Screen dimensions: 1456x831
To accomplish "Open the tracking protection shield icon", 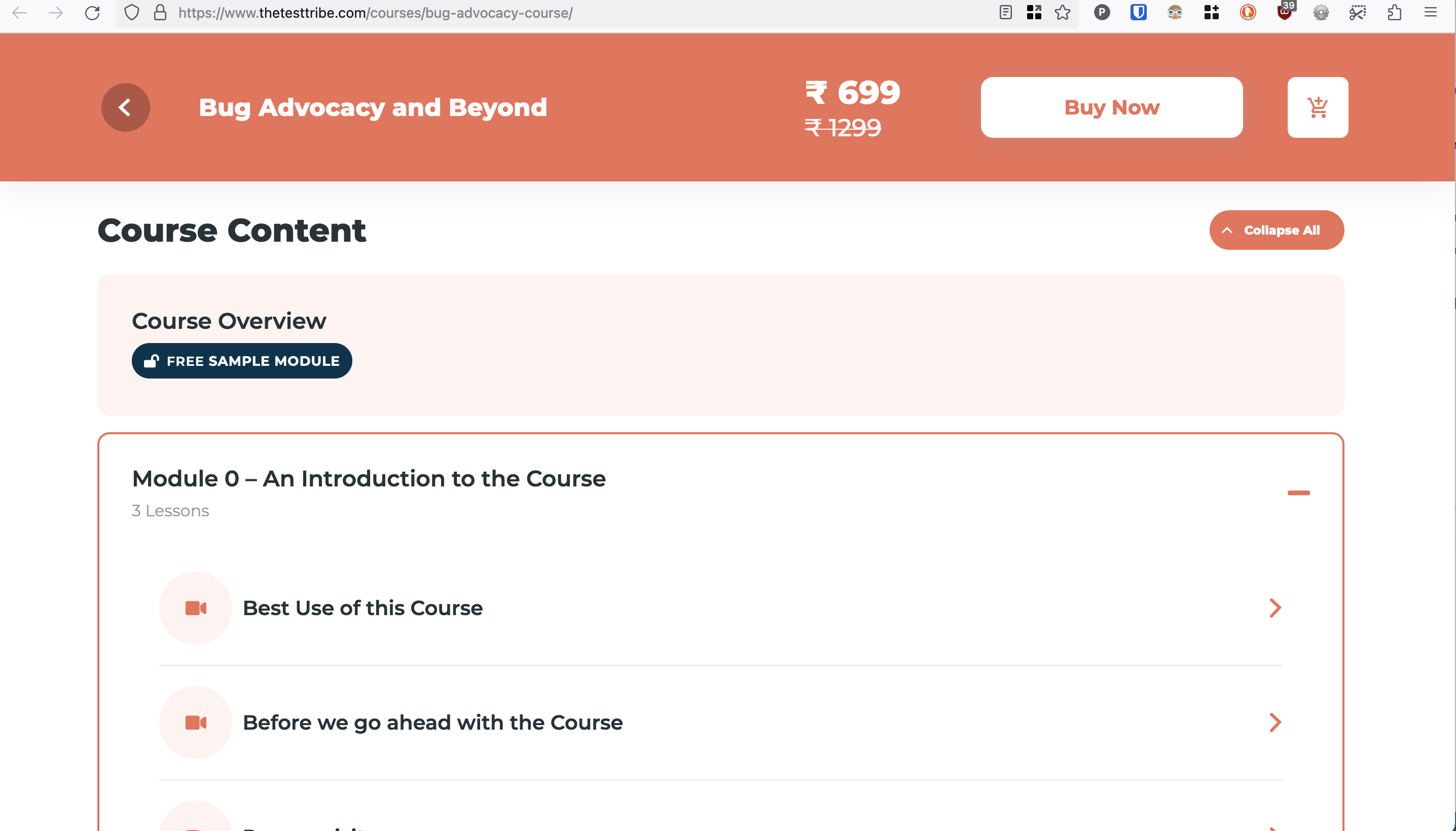I will point(131,13).
